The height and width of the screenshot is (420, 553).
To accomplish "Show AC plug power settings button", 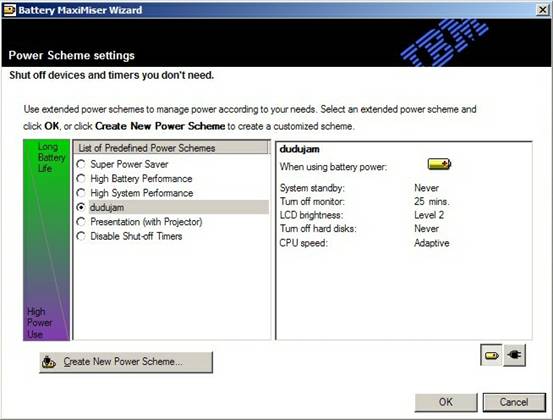I will coord(515,355).
